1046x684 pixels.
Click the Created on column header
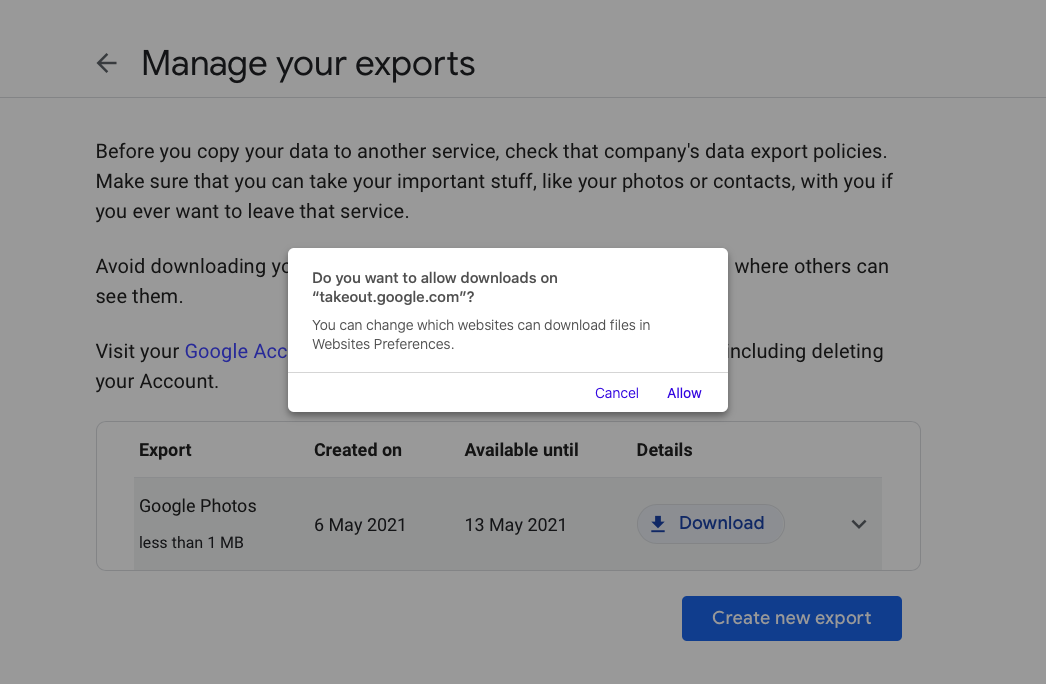coord(357,450)
